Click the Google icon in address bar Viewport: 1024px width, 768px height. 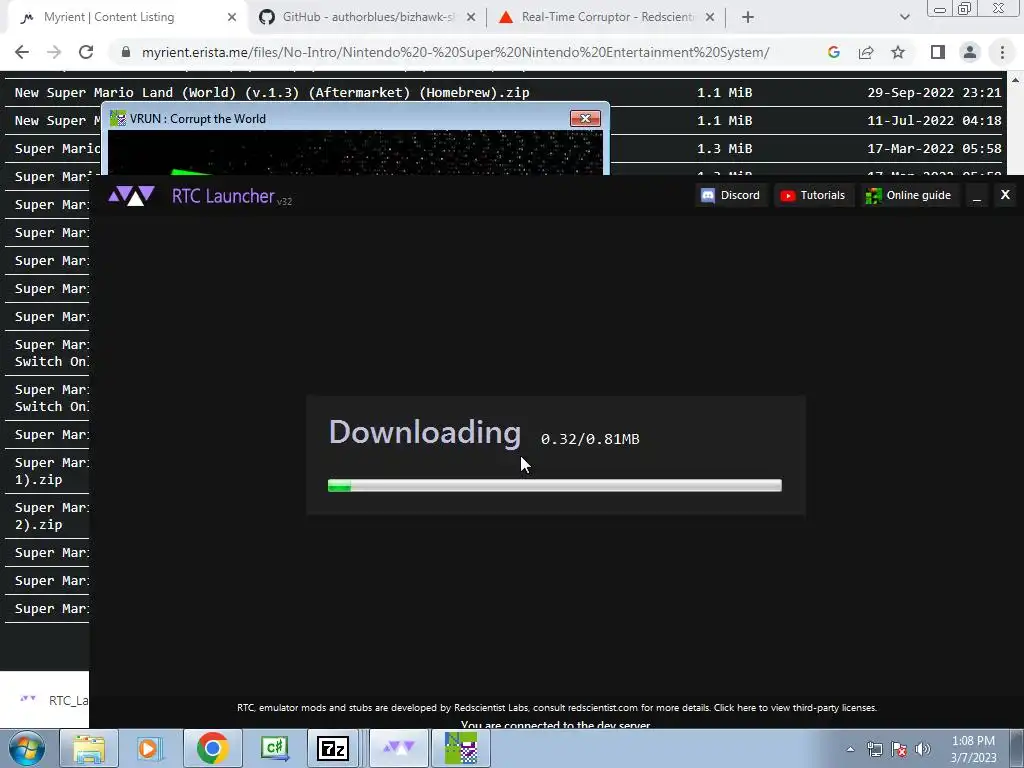tap(833, 52)
